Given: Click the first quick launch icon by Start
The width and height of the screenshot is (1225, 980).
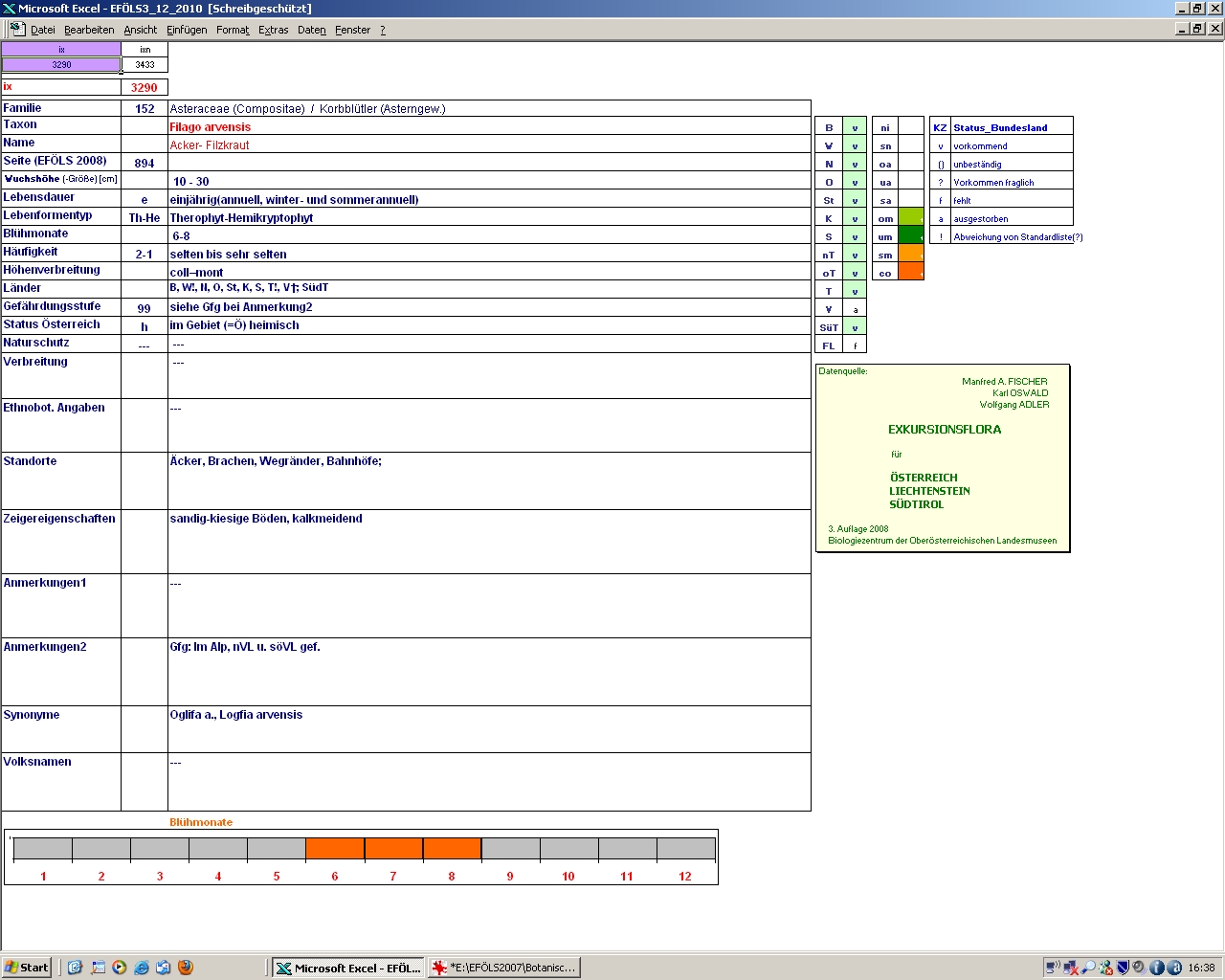Looking at the screenshot, I should (x=75, y=968).
